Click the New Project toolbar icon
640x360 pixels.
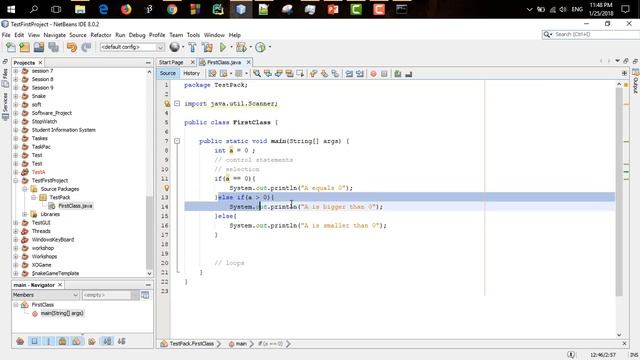point(24,47)
